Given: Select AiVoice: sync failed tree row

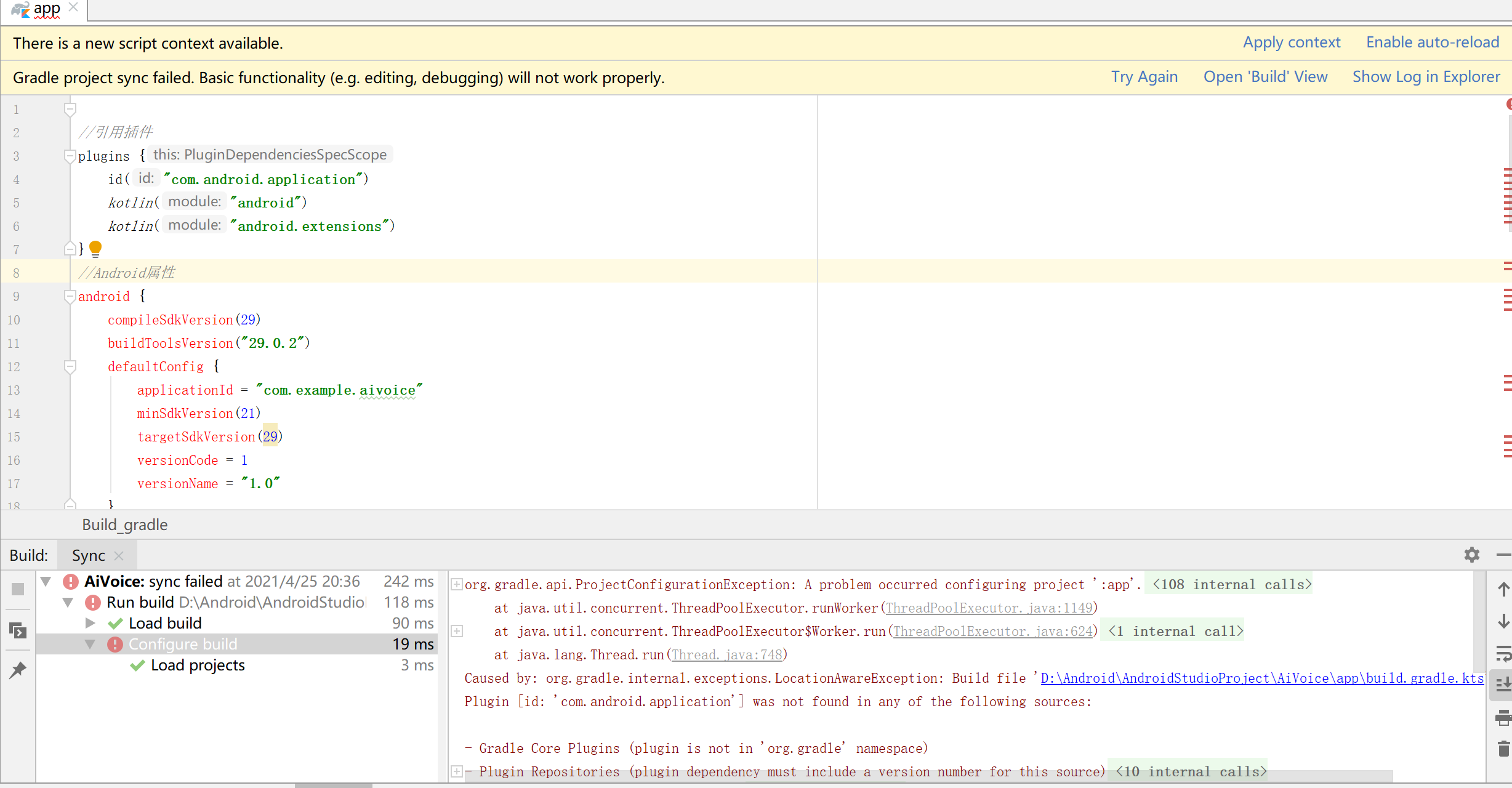Looking at the screenshot, I should click(237, 581).
